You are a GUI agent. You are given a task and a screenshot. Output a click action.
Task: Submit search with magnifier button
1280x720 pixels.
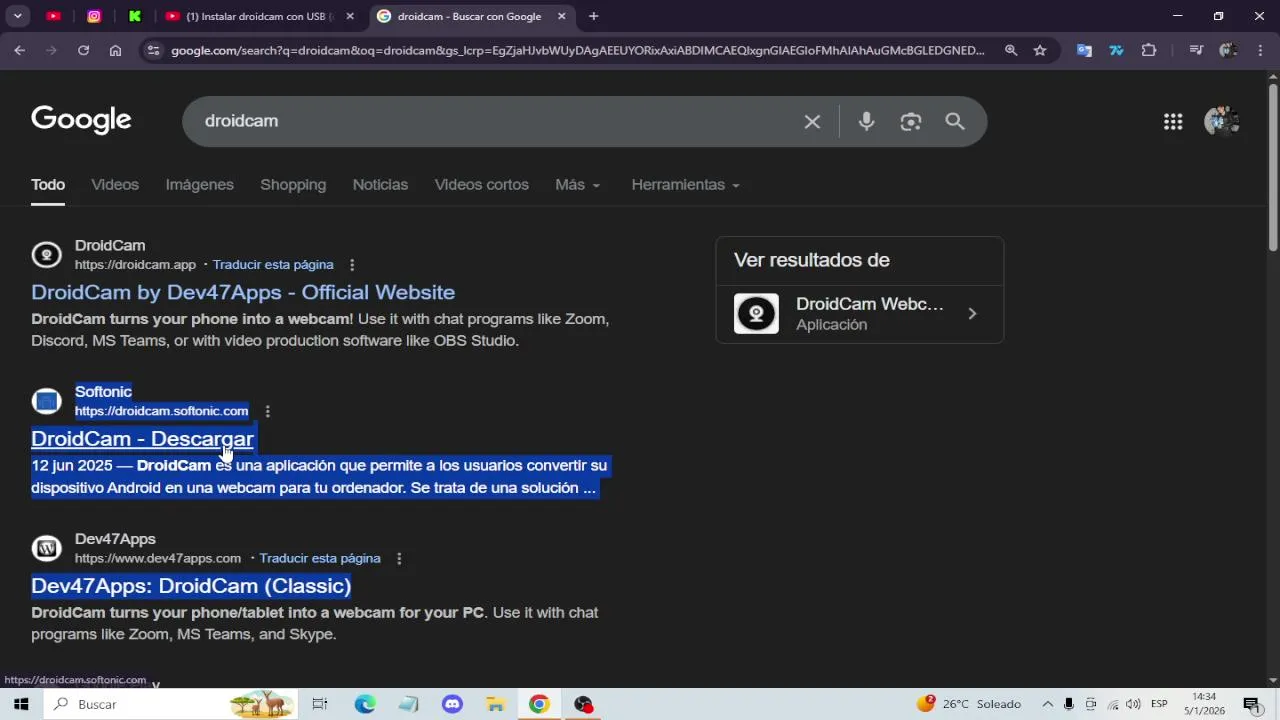(955, 121)
